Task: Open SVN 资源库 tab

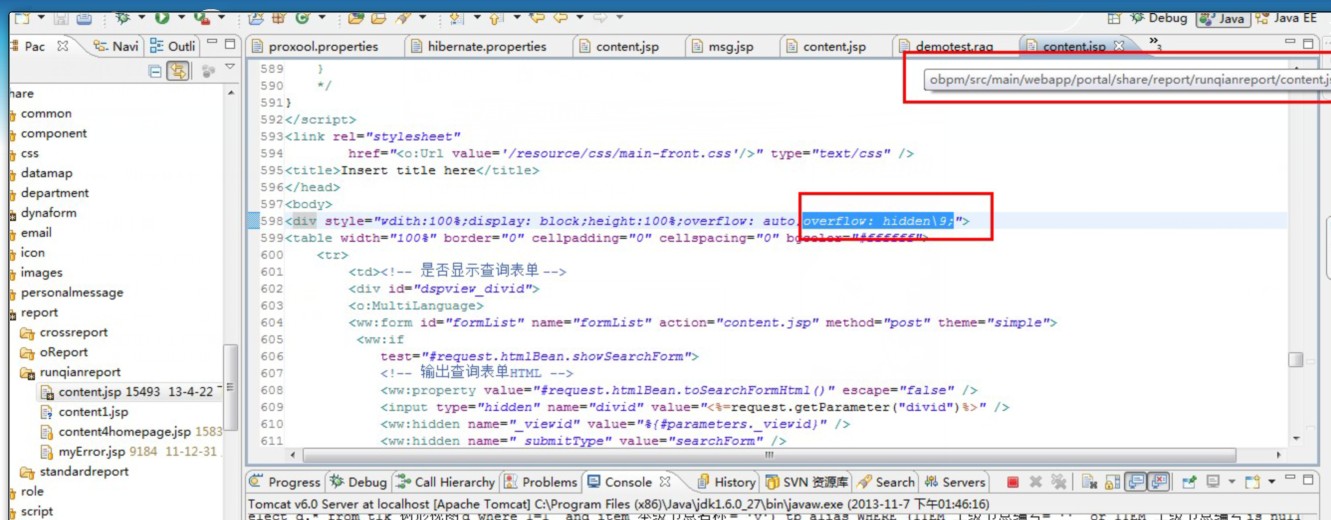Action: pyautogui.click(x=806, y=482)
